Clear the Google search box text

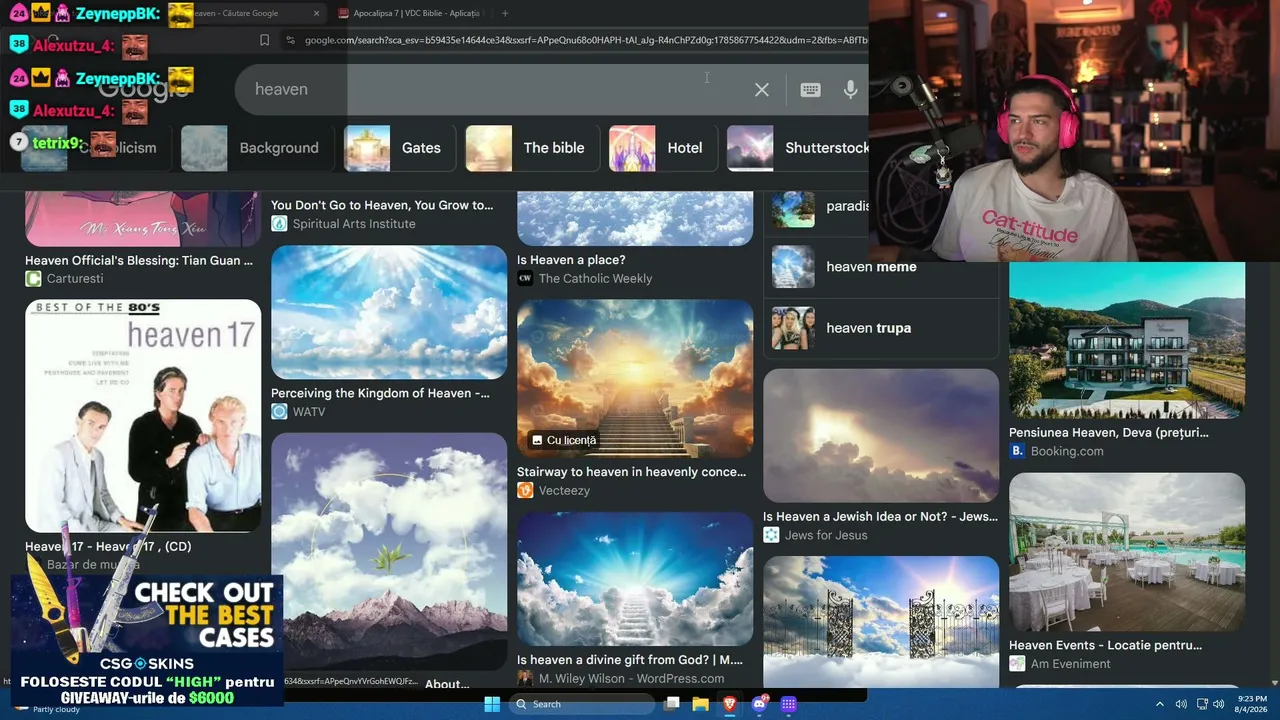[x=762, y=89]
